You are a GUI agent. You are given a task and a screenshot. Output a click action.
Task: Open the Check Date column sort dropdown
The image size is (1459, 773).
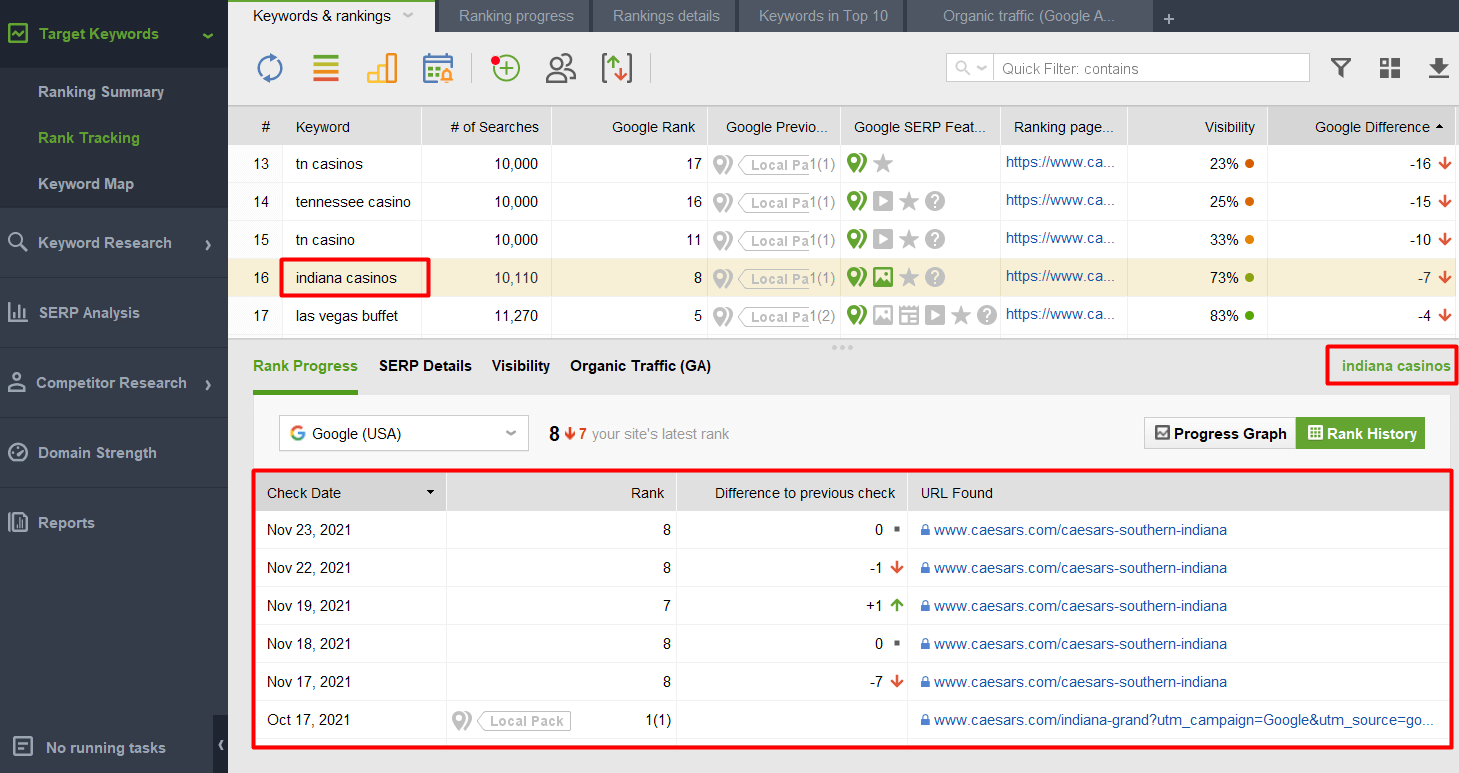[x=430, y=492]
